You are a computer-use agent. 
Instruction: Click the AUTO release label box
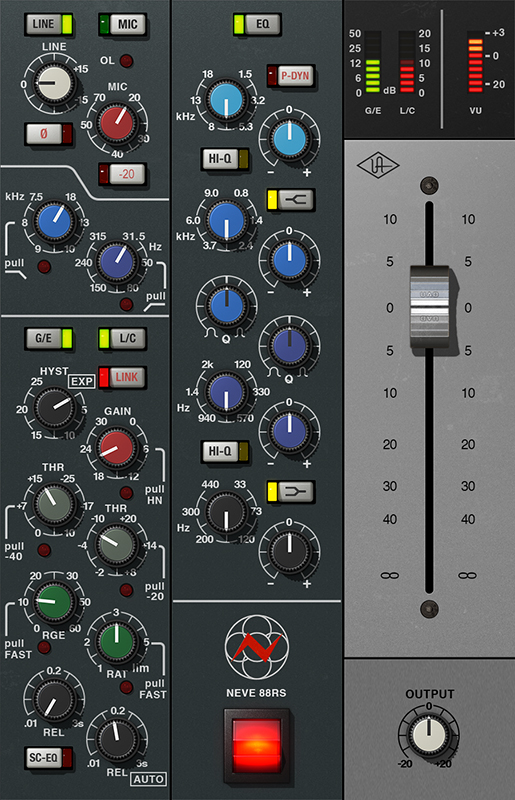tap(149, 779)
